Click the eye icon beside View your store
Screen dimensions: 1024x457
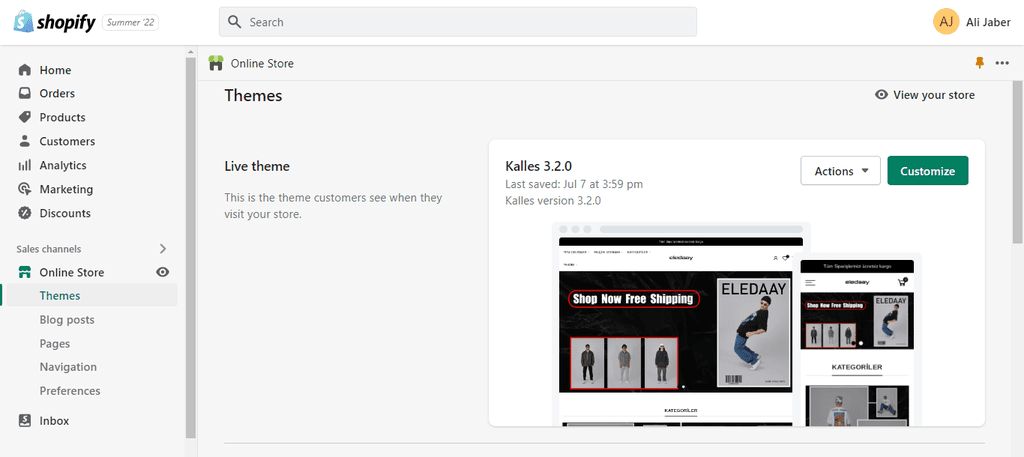coord(882,95)
